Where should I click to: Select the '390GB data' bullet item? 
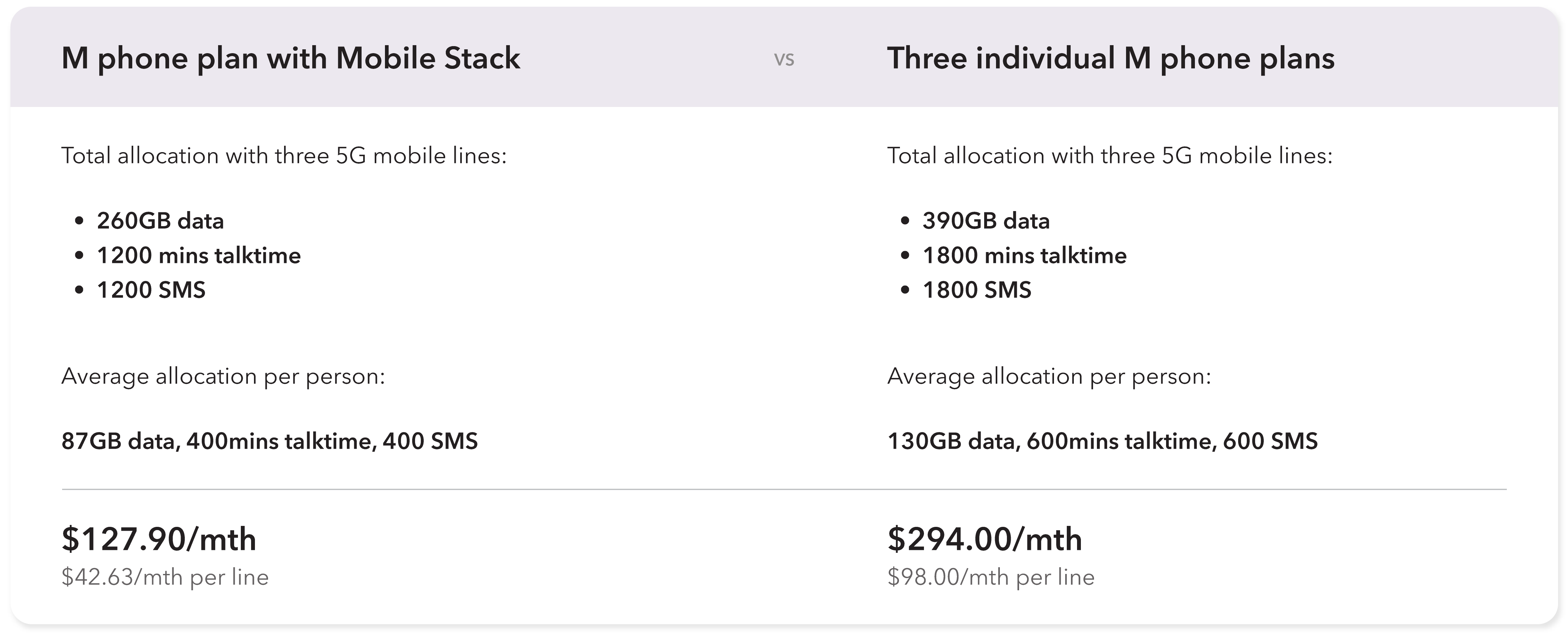986,220
